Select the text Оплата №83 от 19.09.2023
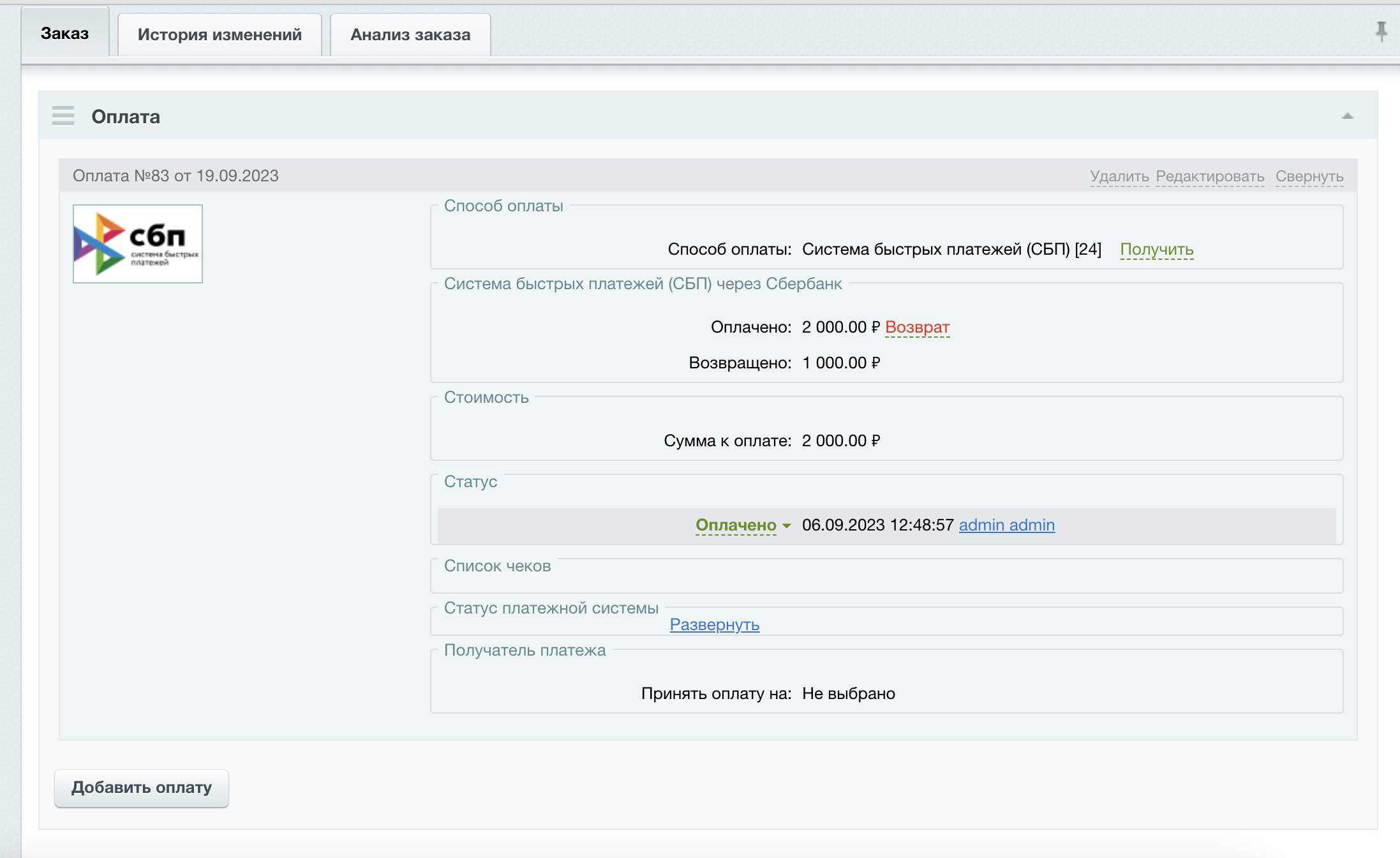Image resolution: width=1400 pixels, height=858 pixels. pyautogui.click(x=175, y=176)
